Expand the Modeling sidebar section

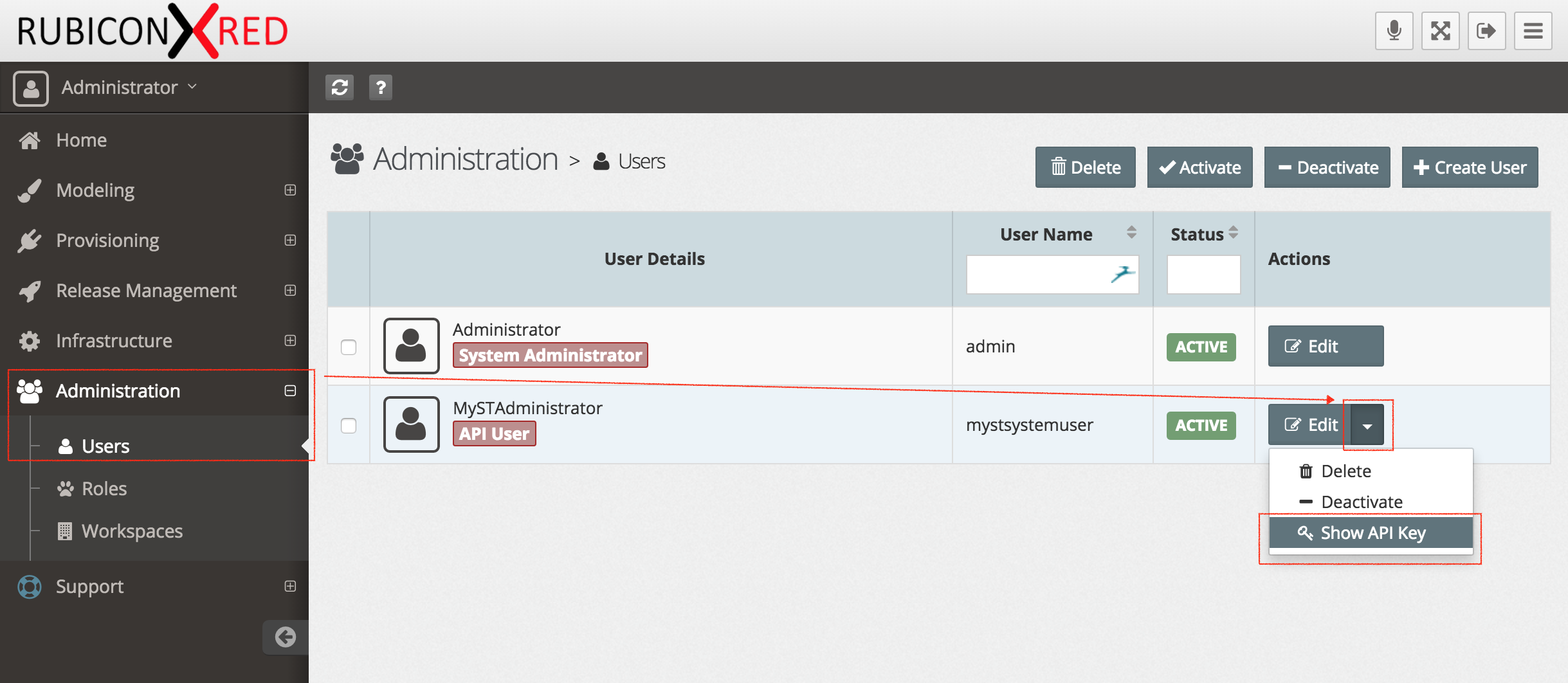(x=290, y=190)
